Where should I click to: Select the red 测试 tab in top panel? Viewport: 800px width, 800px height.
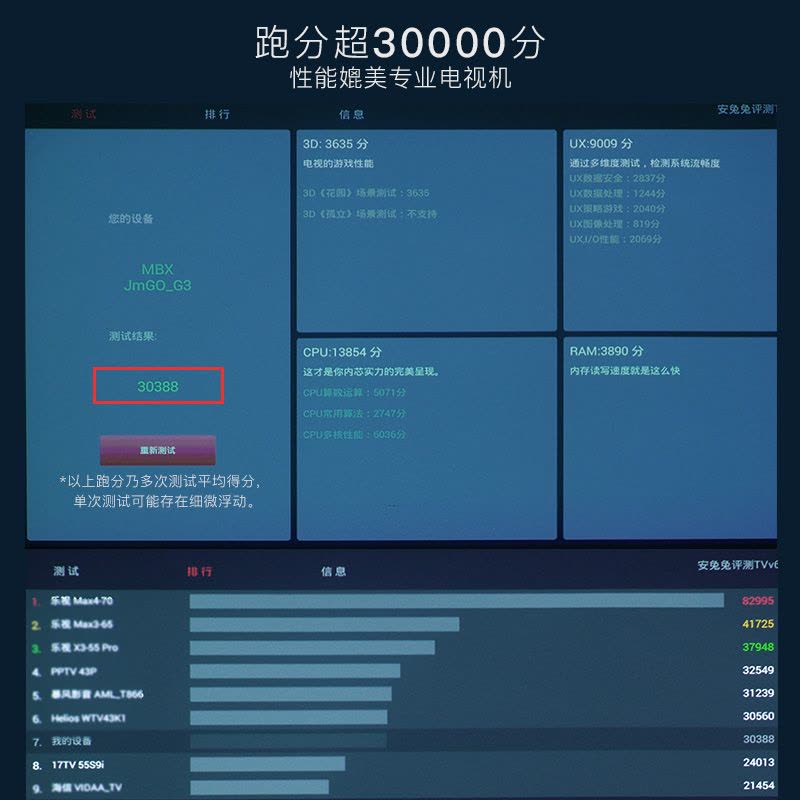pos(84,115)
